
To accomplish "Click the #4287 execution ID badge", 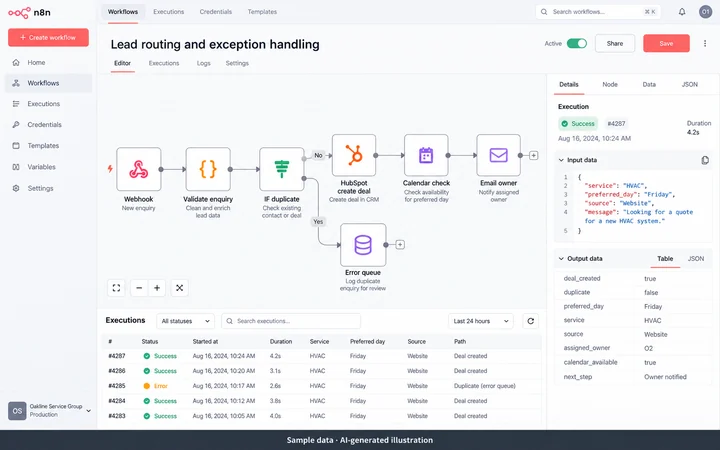I will pos(616,124).
